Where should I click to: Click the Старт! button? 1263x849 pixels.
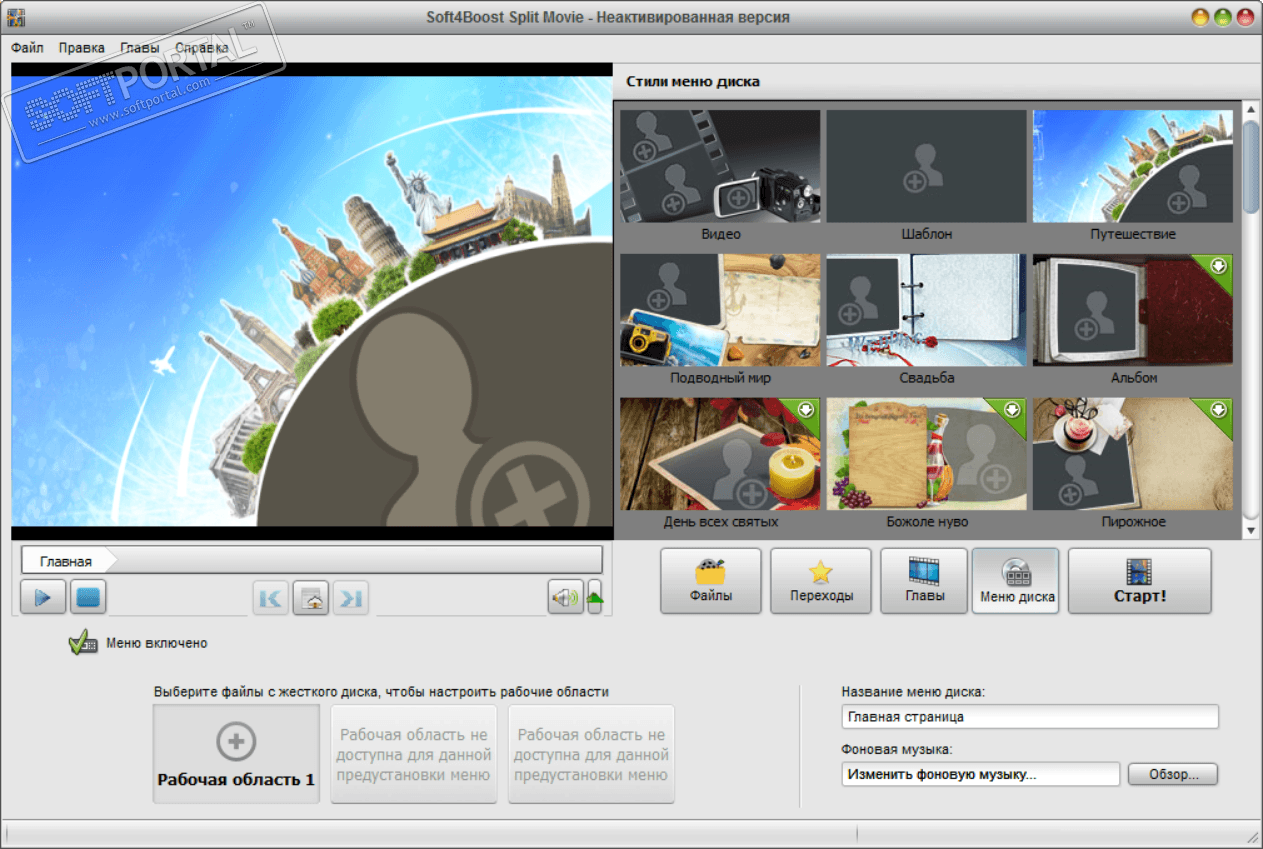click(1140, 581)
